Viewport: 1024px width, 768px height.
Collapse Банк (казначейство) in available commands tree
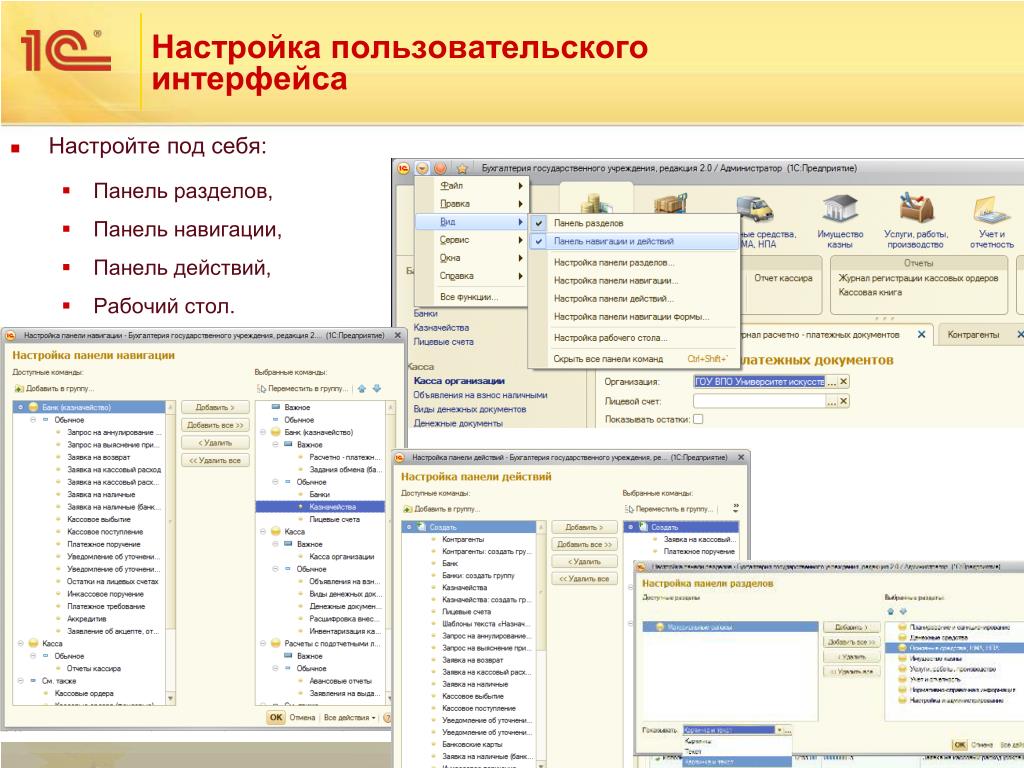(20, 407)
